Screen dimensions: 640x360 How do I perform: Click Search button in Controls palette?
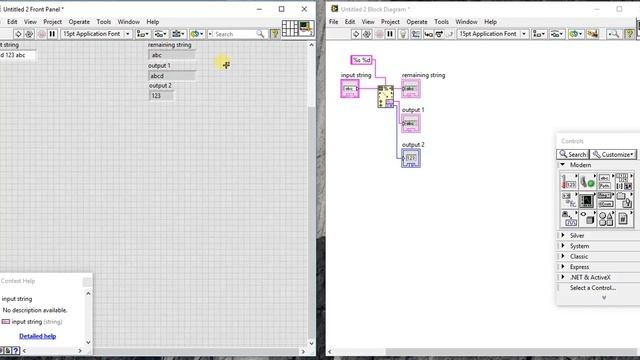(x=573, y=154)
